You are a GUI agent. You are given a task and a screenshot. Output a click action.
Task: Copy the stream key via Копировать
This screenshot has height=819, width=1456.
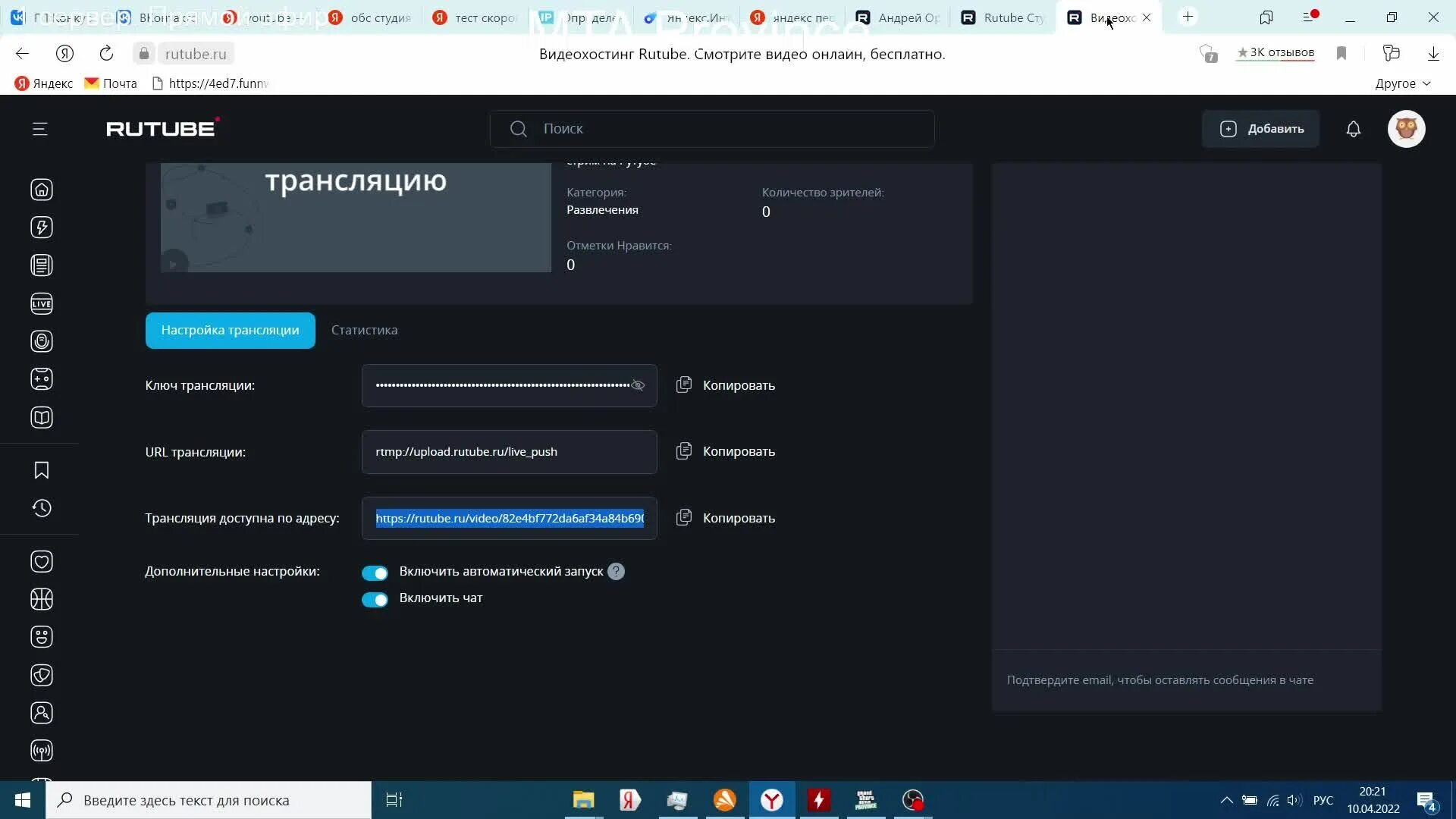click(x=739, y=385)
